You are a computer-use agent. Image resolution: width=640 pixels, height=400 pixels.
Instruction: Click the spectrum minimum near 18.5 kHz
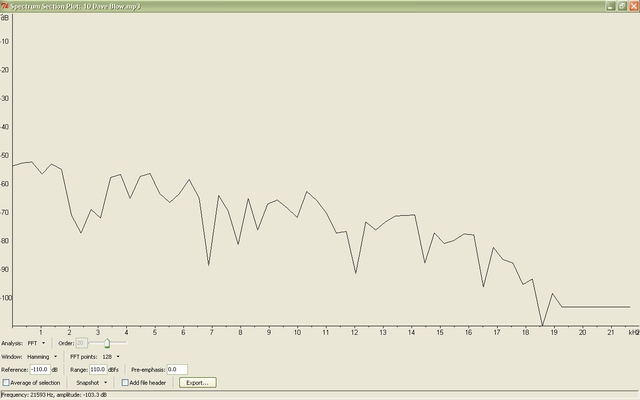(542, 324)
